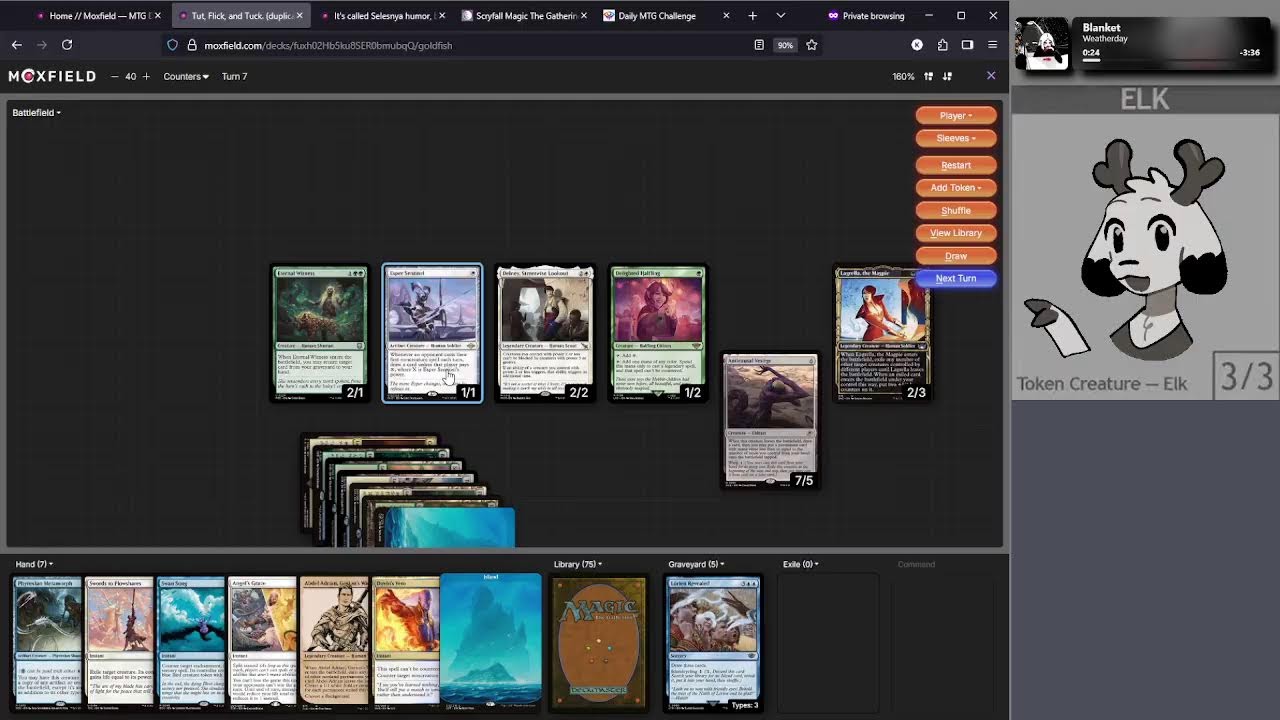Open the Add Token dropdown
The image size is (1280, 720).
pyautogui.click(x=956, y=187)
